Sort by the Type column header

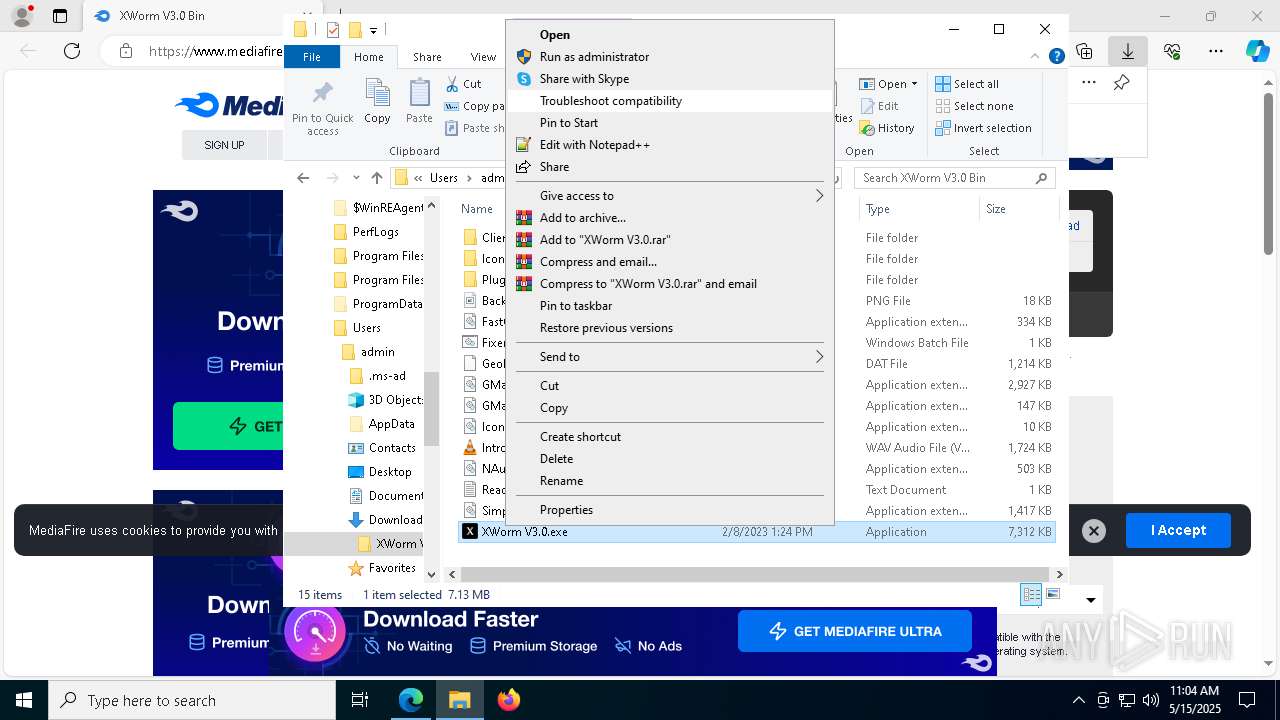pyautogui.click(x=918, y=209)
